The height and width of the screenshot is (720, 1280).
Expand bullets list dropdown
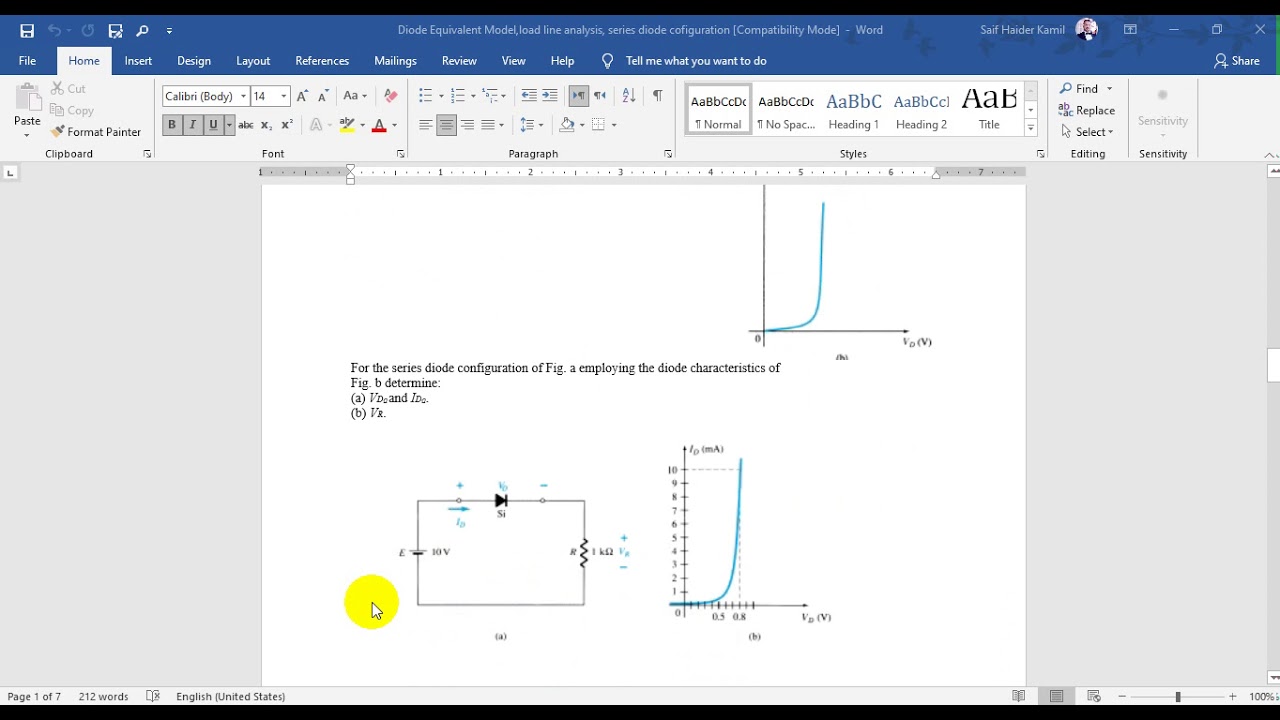tap(440, 96)
